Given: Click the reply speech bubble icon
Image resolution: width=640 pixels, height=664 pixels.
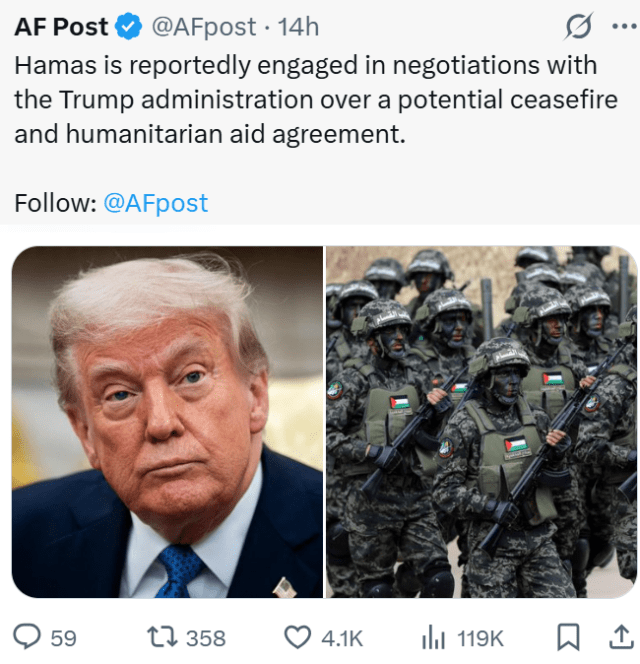Looking at the screenshot, I should (x=27, y=637).
